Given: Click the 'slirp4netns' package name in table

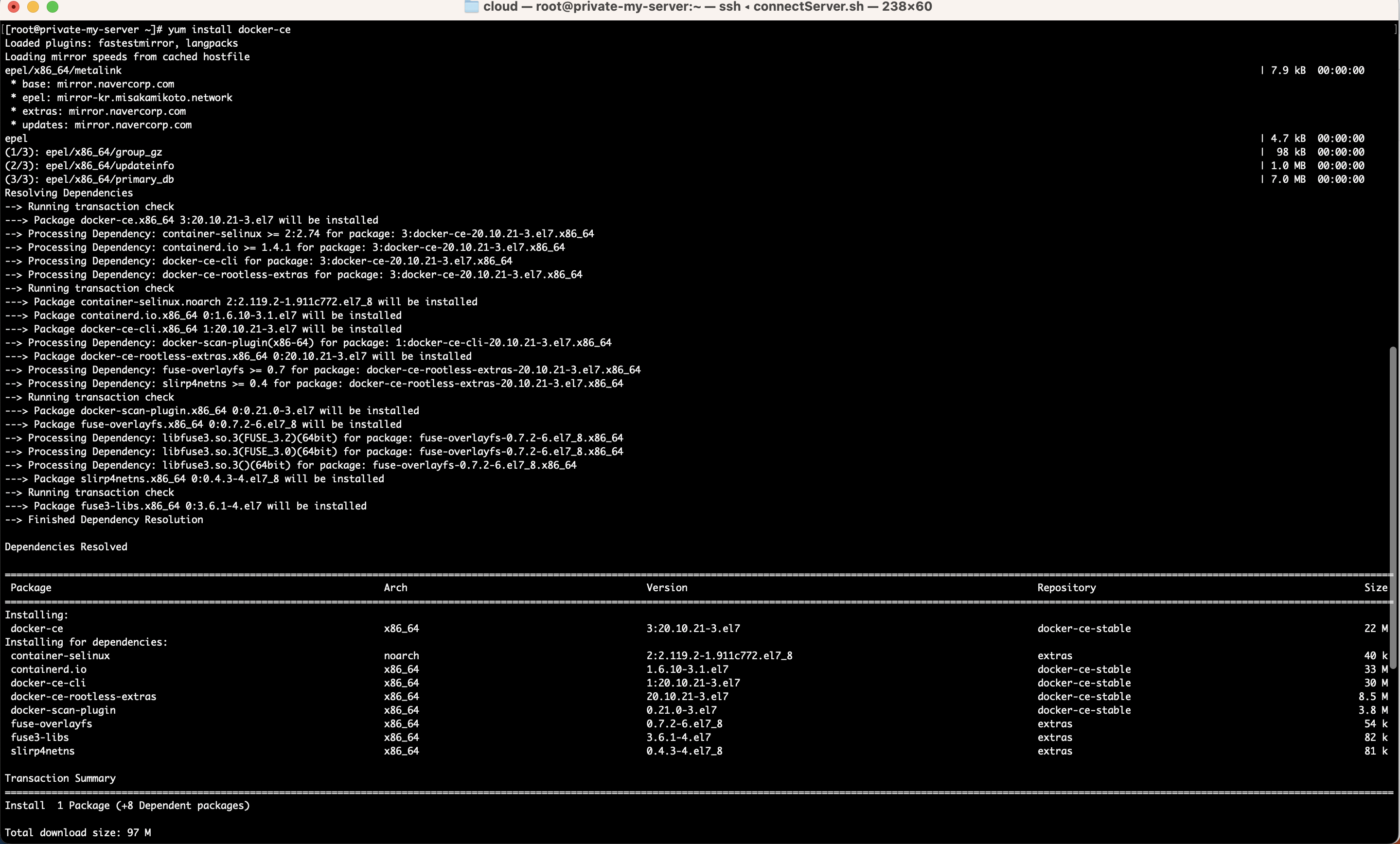Looking at the screenshot, I should pos(43,752).
